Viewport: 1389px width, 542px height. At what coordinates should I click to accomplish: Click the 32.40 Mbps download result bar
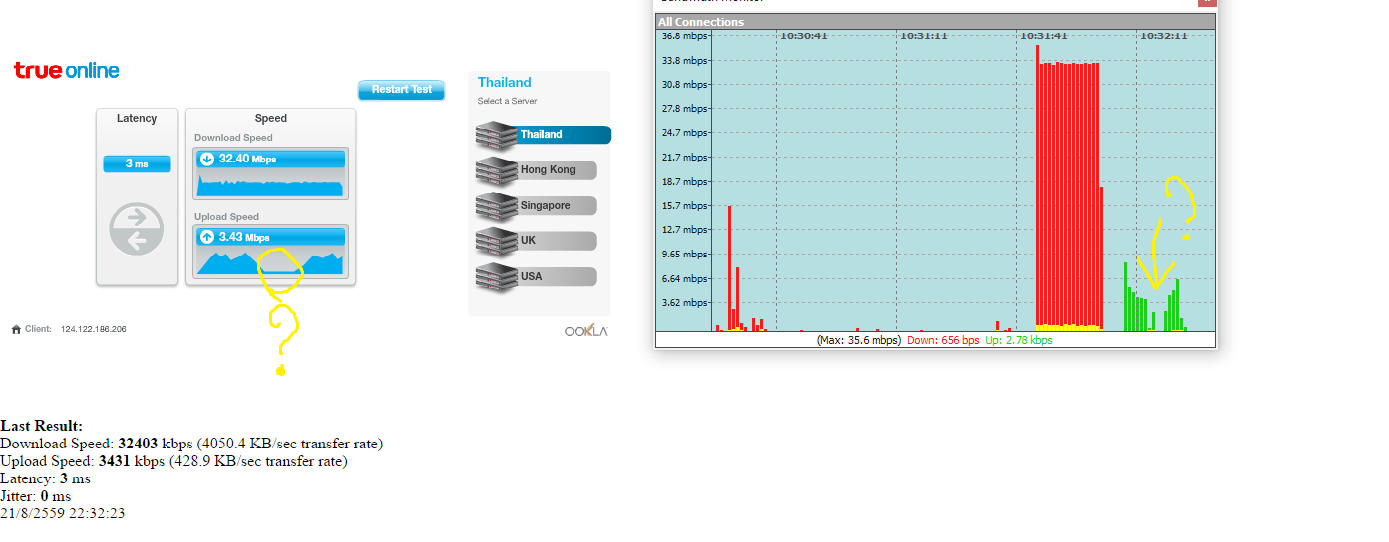tap(271, 159)
